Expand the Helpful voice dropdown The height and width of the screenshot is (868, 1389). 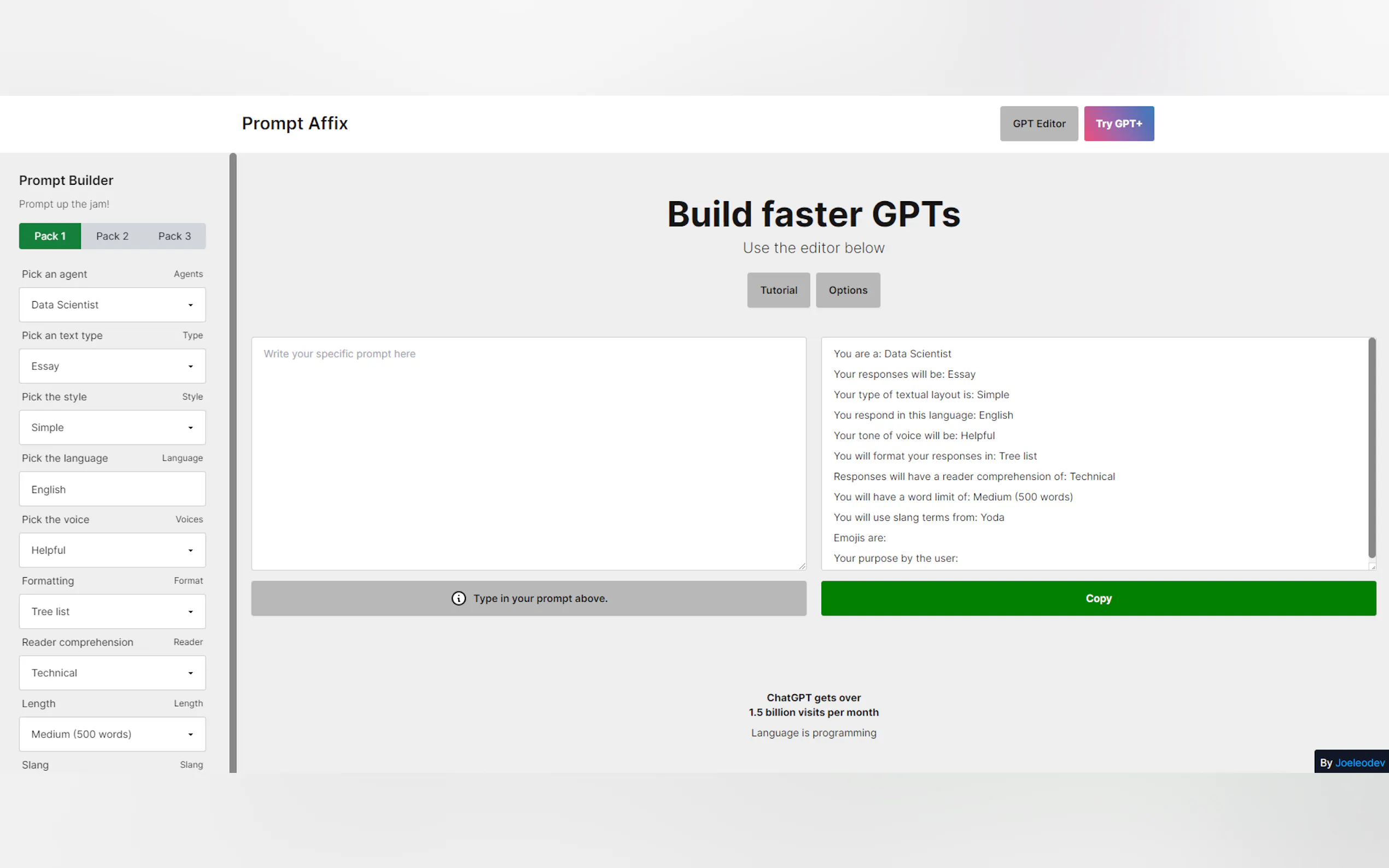112,550
